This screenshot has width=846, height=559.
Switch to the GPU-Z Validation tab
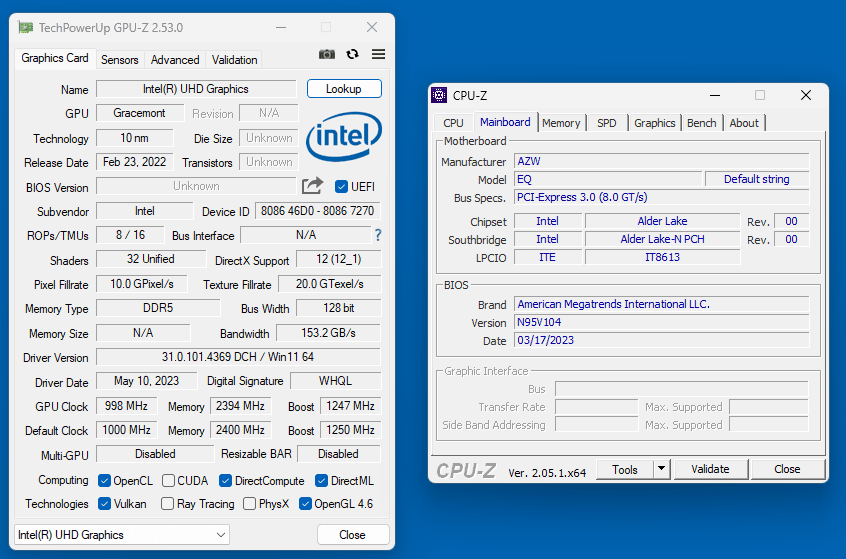click(234, 60)
